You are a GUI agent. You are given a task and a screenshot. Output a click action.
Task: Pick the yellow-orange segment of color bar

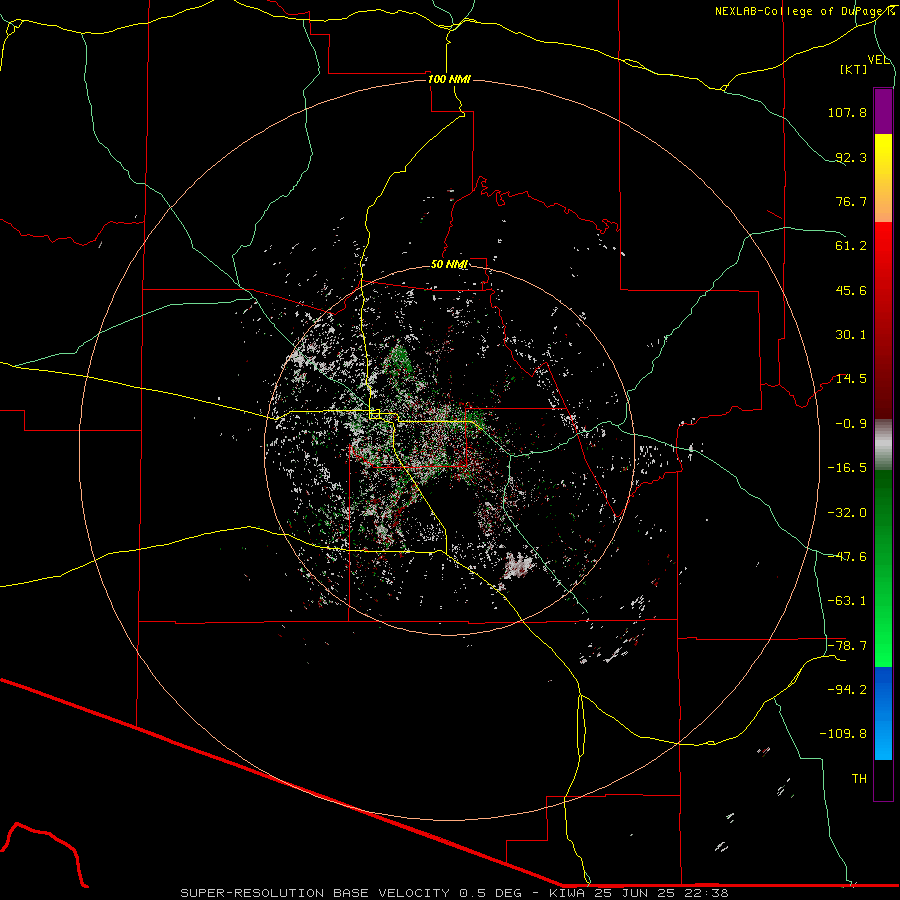883,178
